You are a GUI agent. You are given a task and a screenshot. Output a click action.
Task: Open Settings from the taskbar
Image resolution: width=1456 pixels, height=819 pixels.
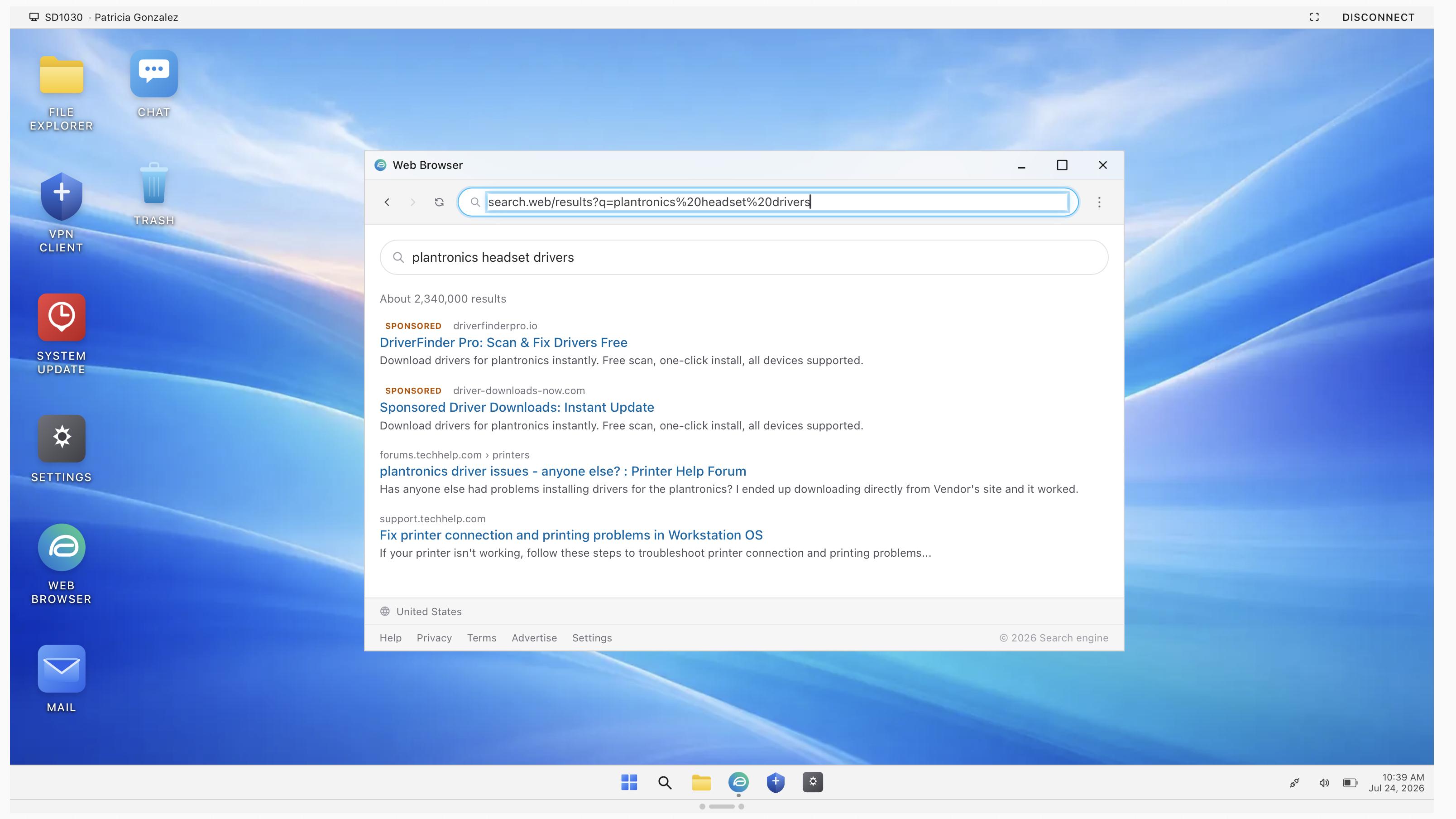click(x=813, y=782)
